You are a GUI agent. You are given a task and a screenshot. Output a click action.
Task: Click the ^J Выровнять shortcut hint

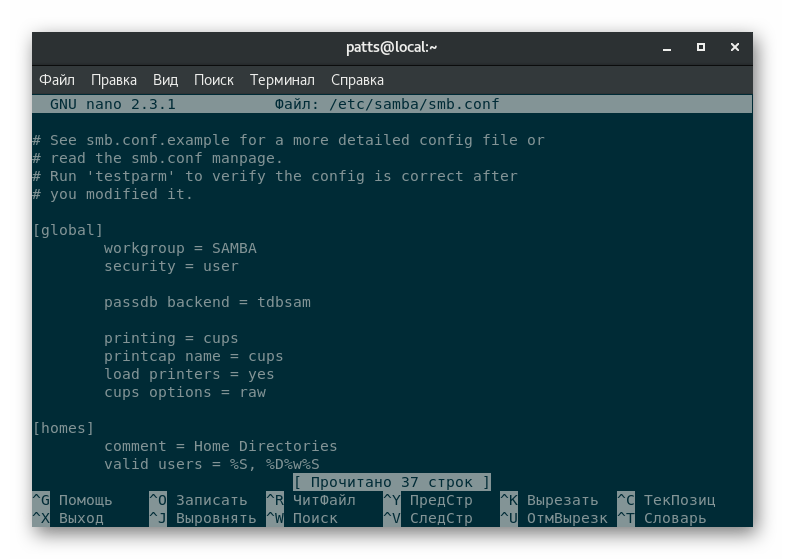[203, 518]
